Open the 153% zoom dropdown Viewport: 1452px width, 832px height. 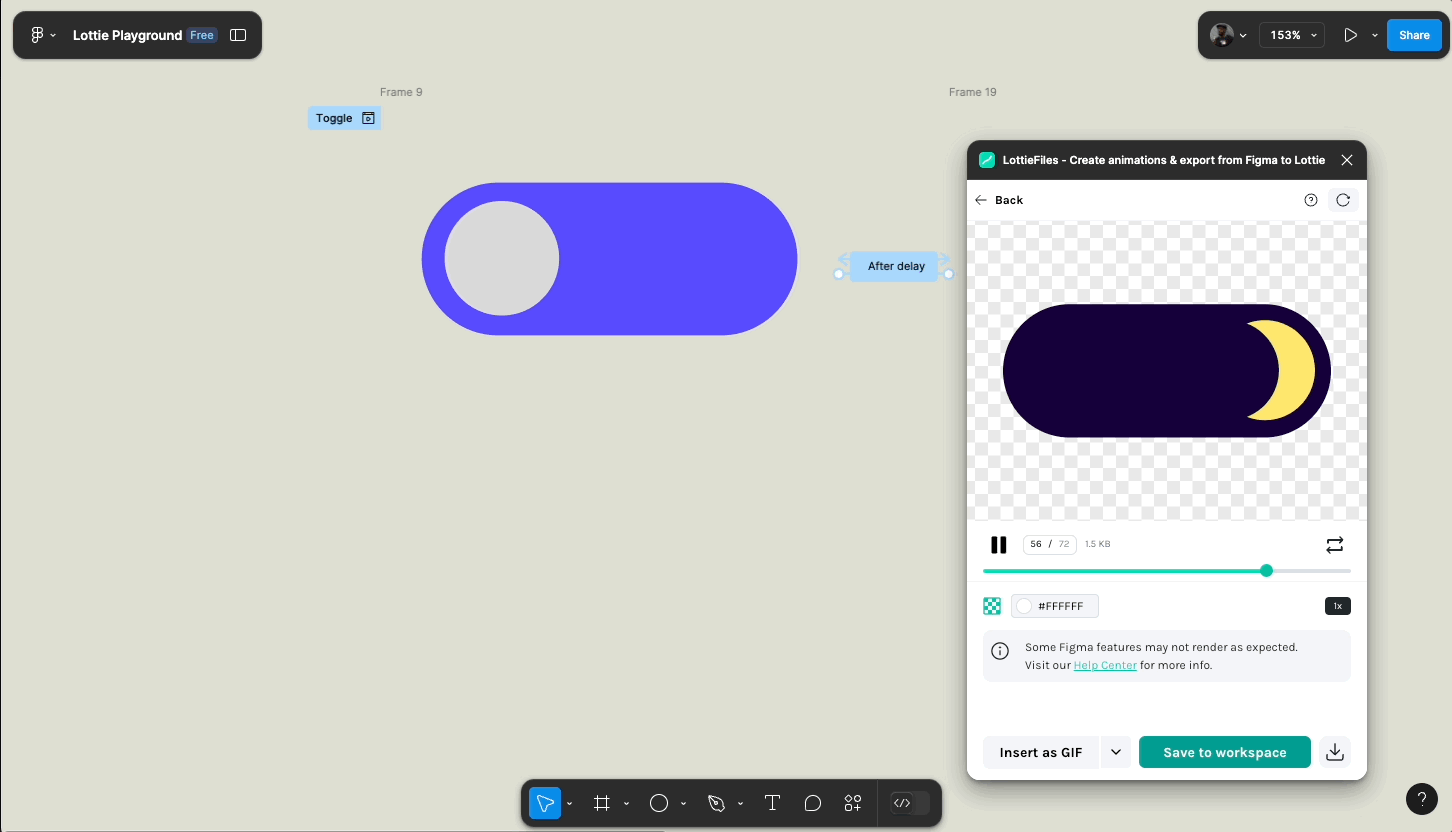[x=1291, y=35]
